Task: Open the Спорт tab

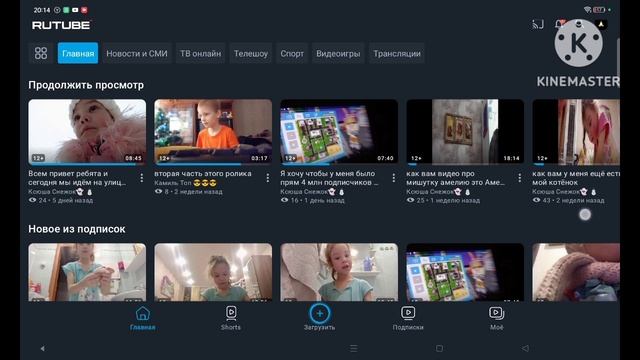Action: point(292,53)
